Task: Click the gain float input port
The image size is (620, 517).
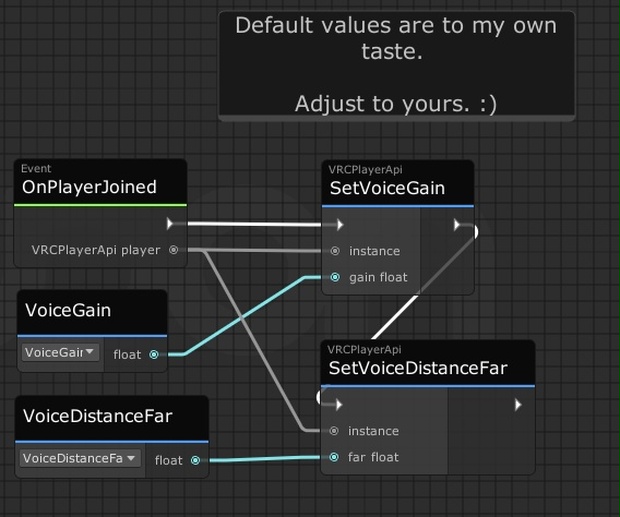Action: [x=335, y=277]
